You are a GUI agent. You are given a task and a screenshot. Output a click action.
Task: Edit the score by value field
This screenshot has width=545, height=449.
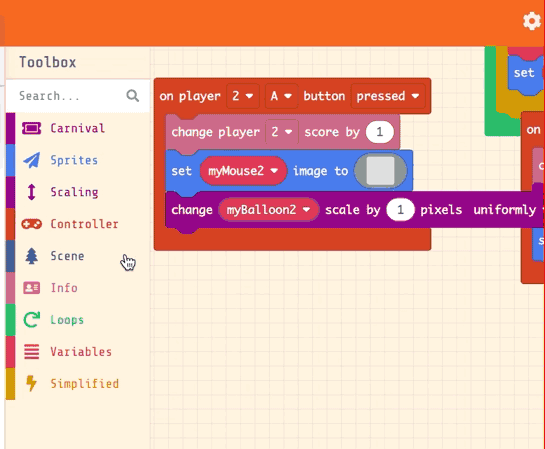pos(380,132)
